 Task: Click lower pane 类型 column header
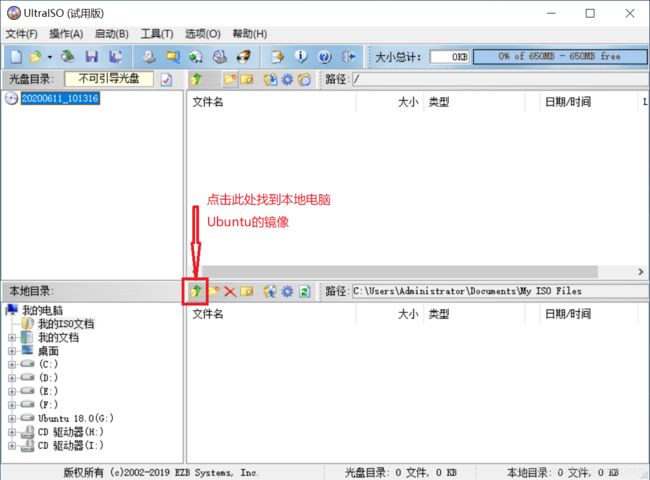click(474, 314)
